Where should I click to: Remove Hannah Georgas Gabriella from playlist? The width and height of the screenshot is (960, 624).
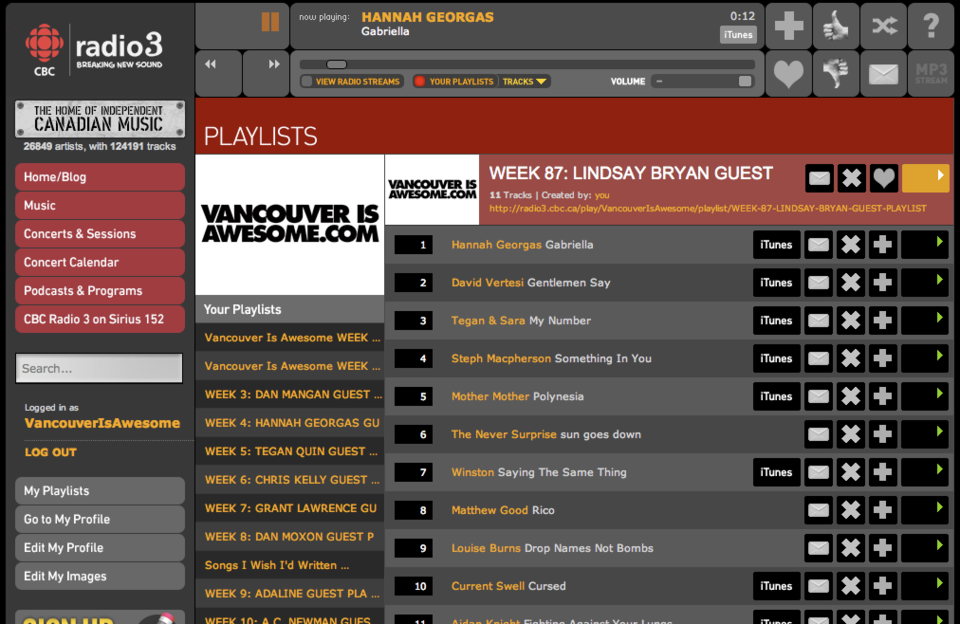click(850, 245)
